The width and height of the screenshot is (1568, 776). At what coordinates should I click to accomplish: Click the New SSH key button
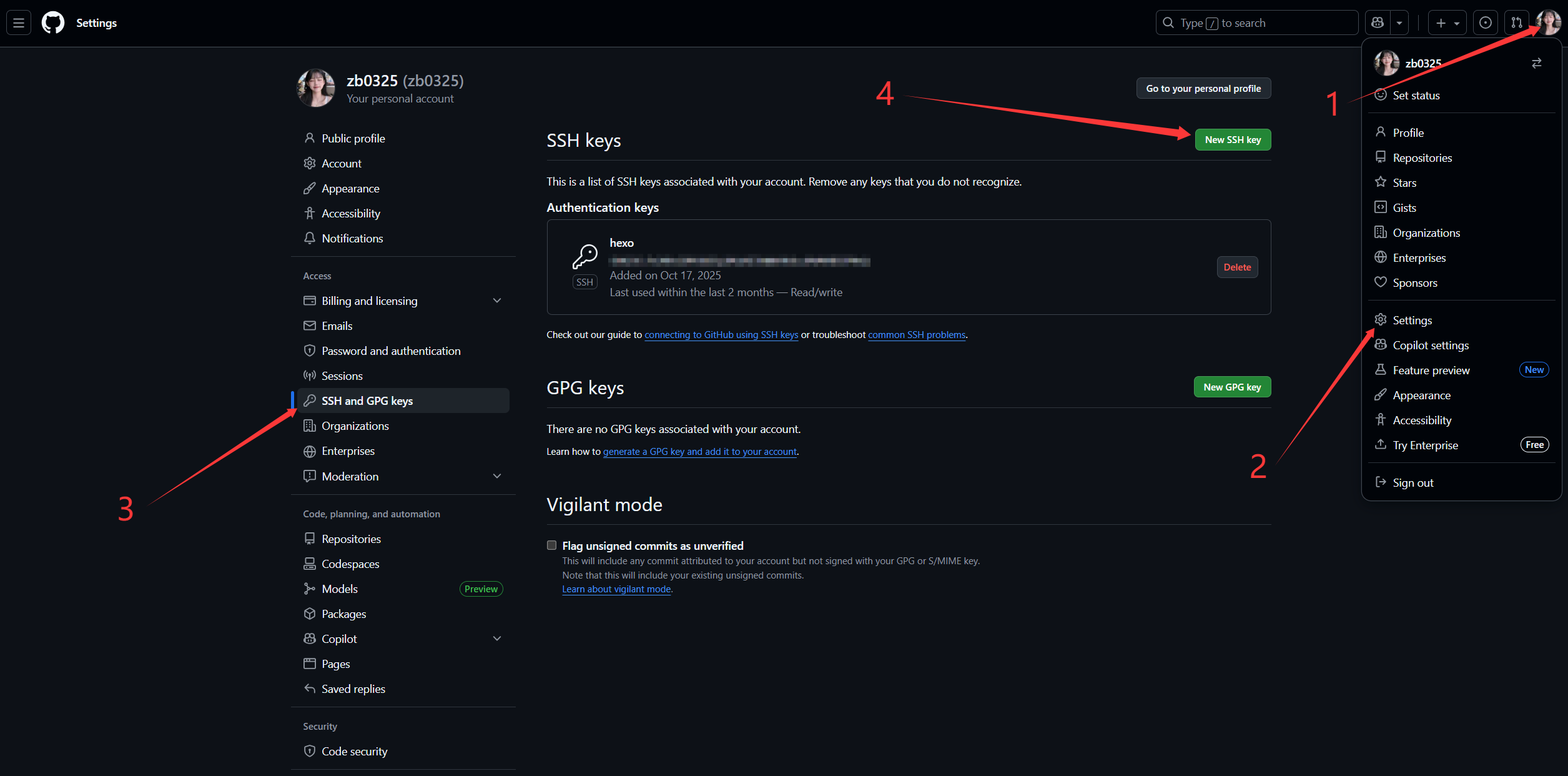coord(1233,140)
